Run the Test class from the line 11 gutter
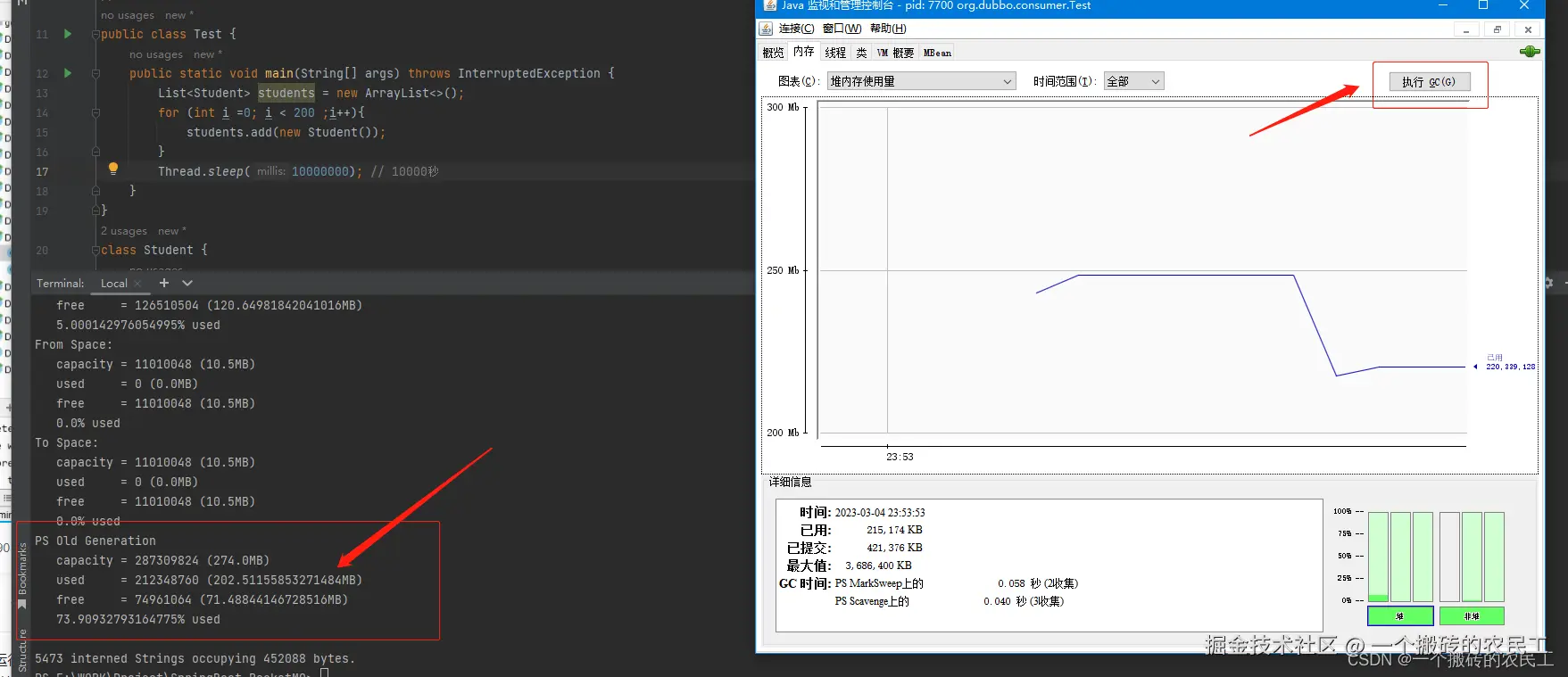This screenshot has width=1568, height=677. pos(68,34)
